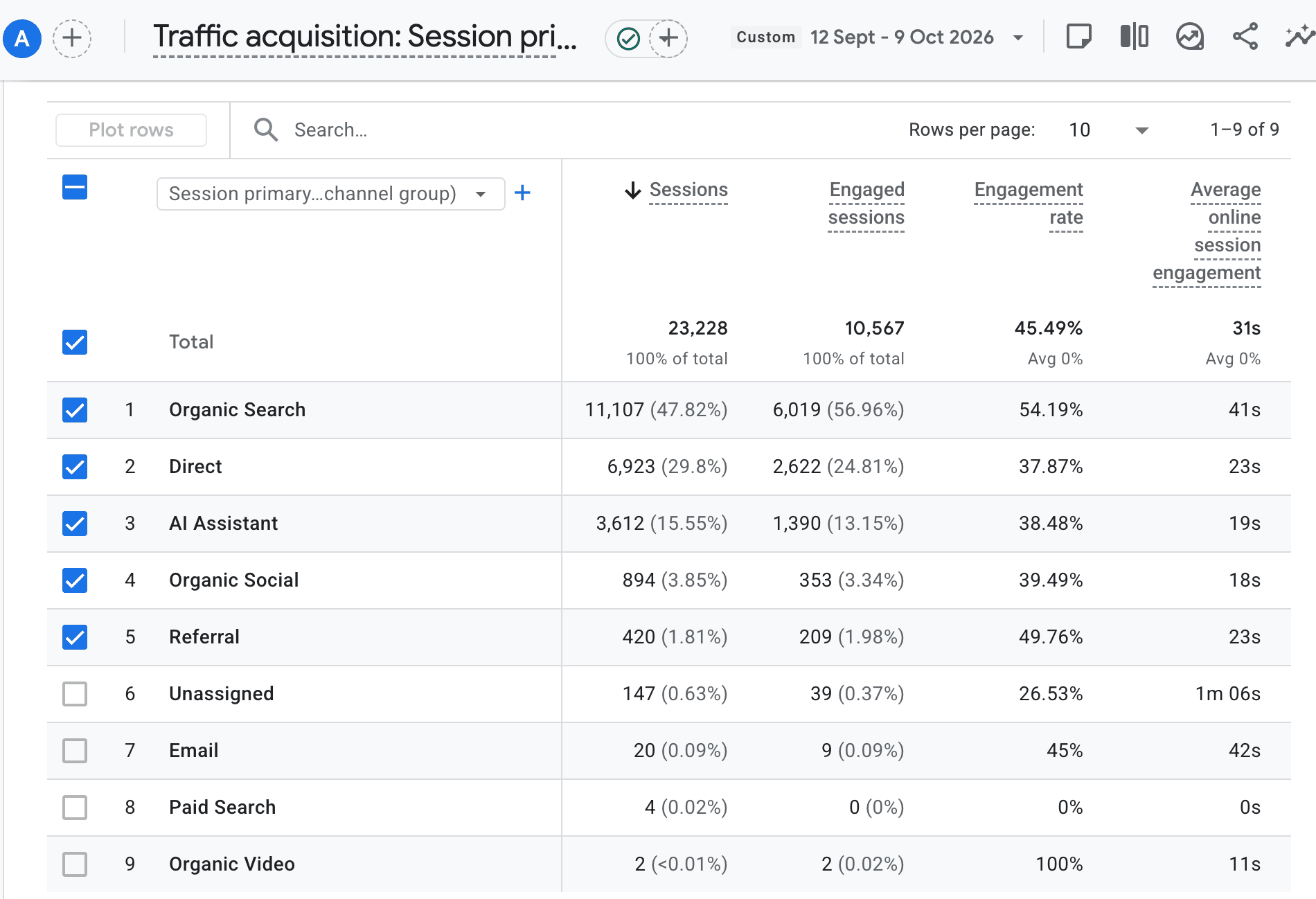Click the 1–9 of 9 pagination text
This screenshot has width=1316, height=899.
[x=1245, y=130]
